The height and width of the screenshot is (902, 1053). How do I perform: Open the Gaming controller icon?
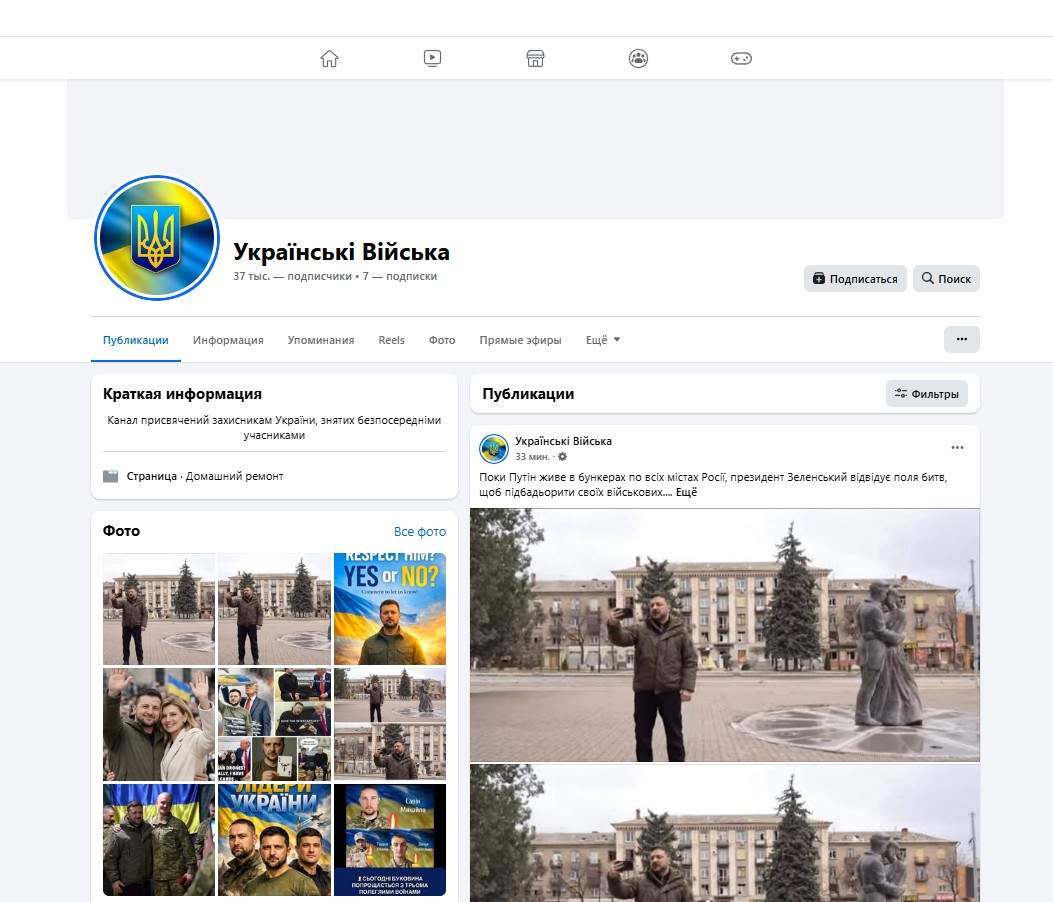pyautogui.click(x=741, y=58)
